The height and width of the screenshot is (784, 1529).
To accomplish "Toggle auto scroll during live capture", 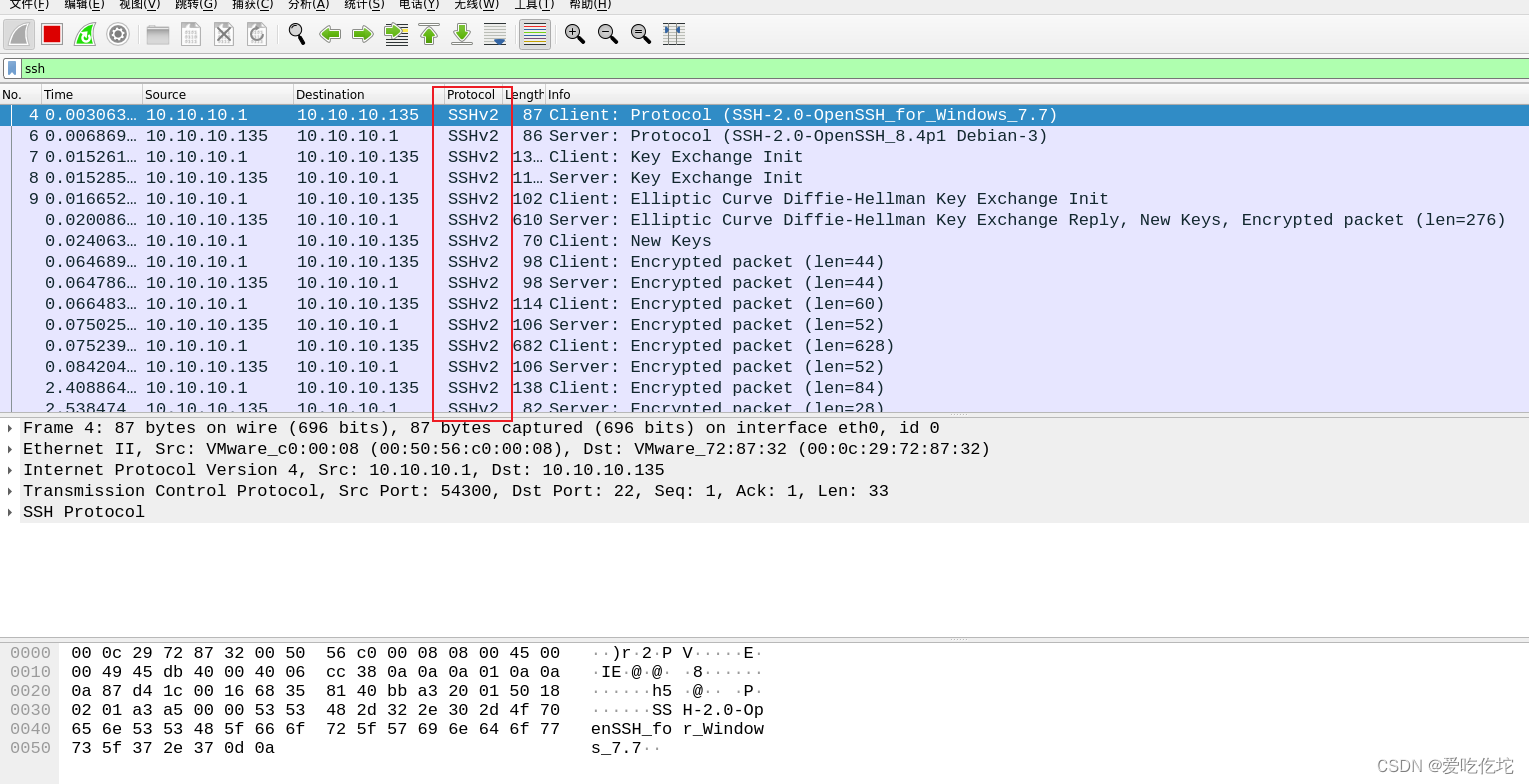I will click(495, 34).
